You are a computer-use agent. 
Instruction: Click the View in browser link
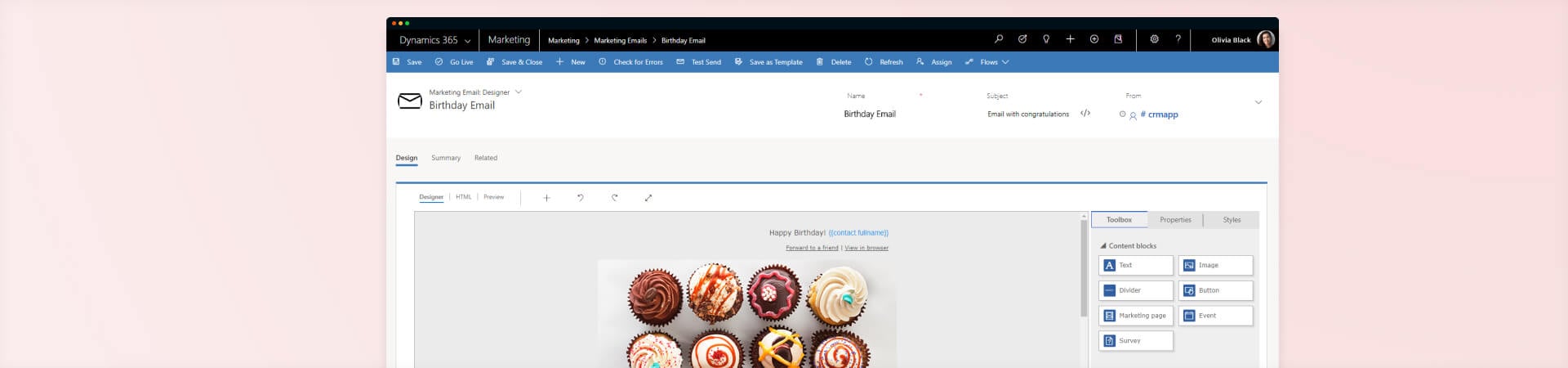[x=866, y=248]
